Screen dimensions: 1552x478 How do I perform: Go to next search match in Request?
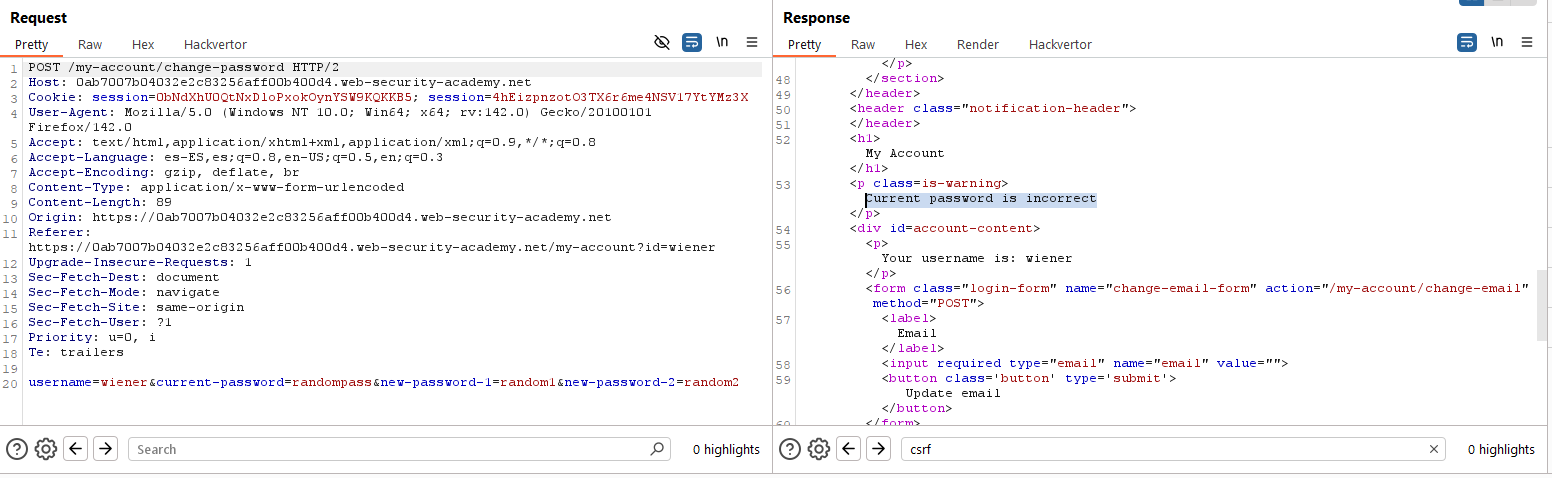[x=105, y=449]
